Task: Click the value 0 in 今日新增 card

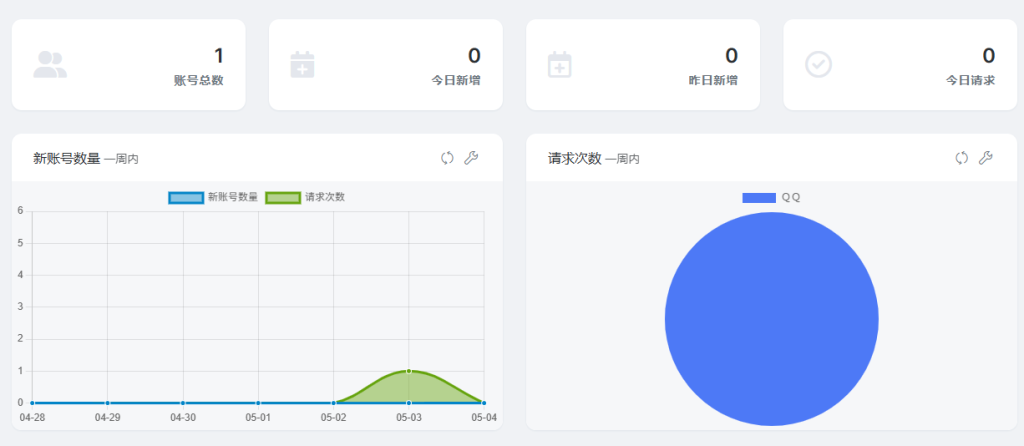Action: point(475,56)
